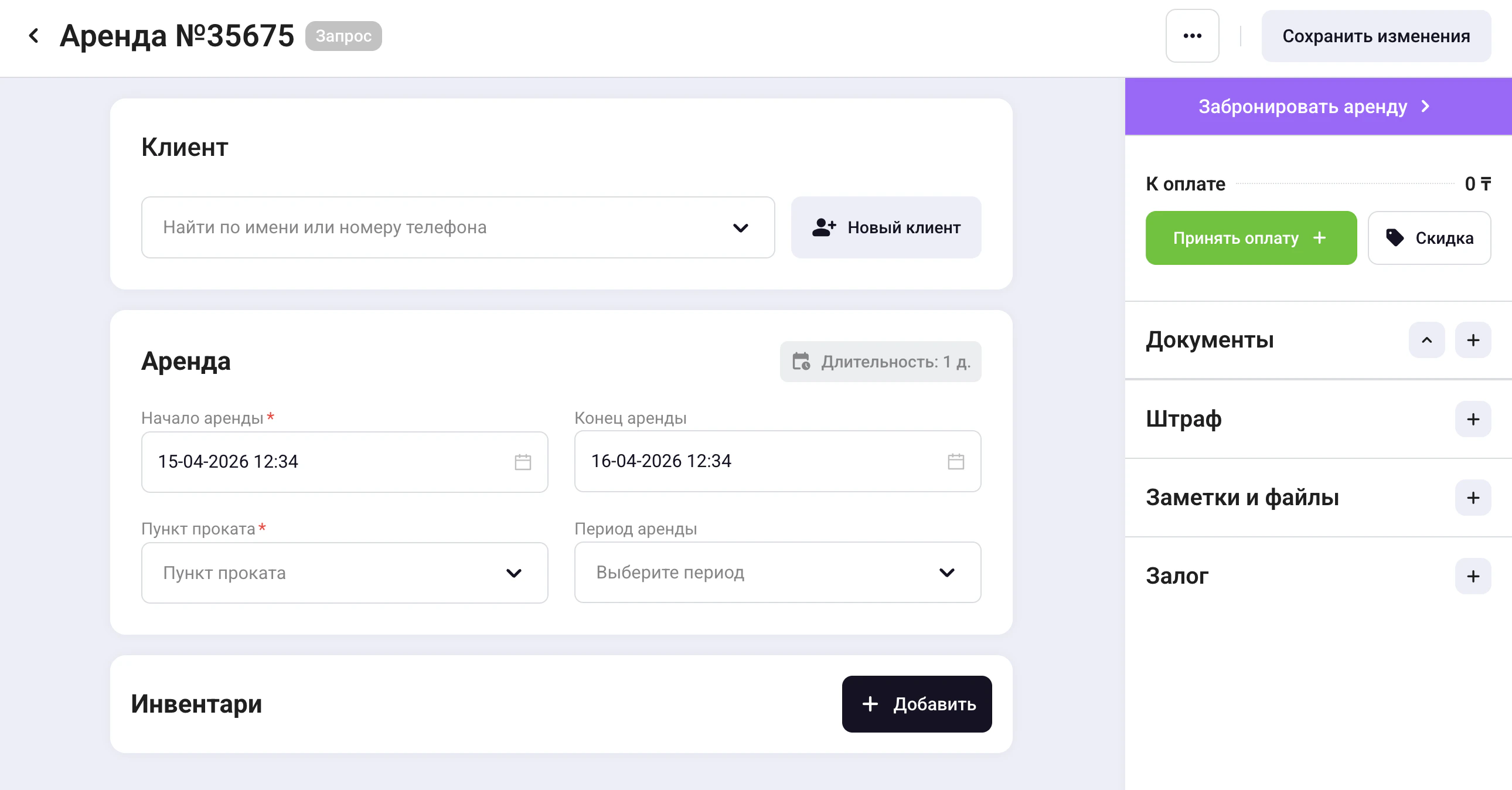This screenshot has height=790, width=1512.
Task: Click the green Принять оплату button
Action: pyautogui.click(x=1250, y=238)
